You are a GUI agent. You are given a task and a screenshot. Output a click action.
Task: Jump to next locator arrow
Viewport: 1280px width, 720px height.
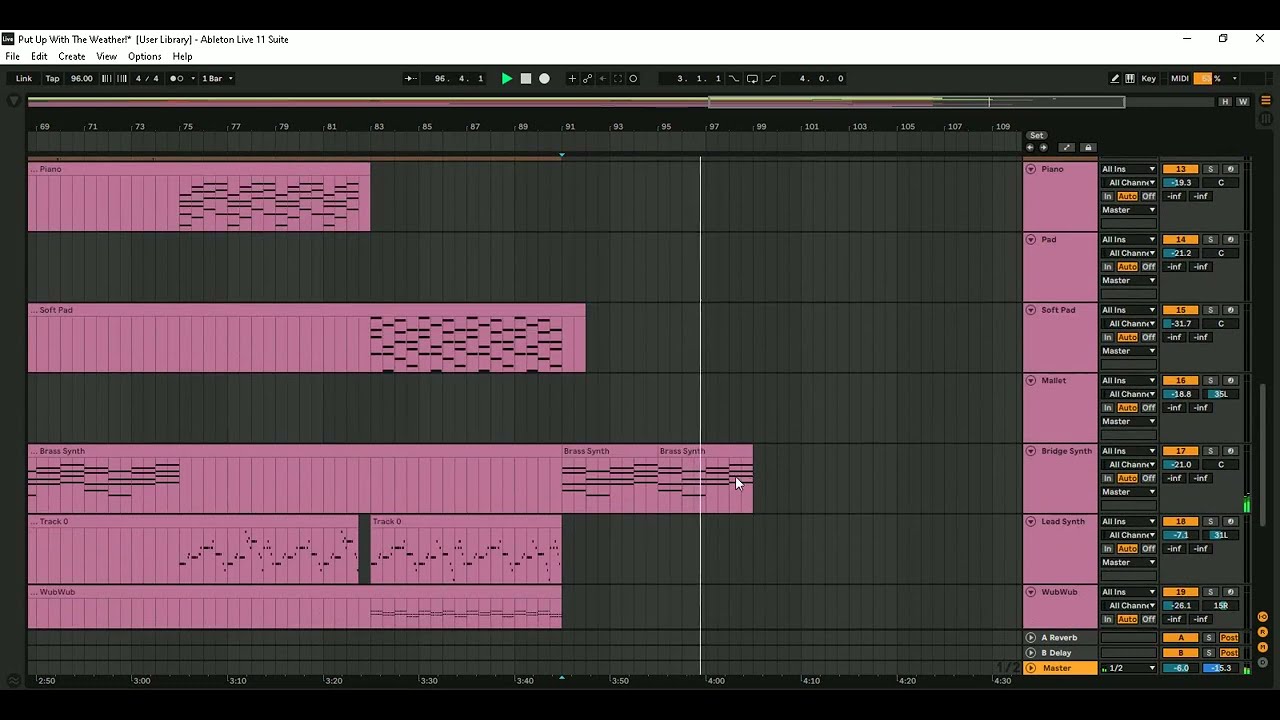pos(1043,147)
